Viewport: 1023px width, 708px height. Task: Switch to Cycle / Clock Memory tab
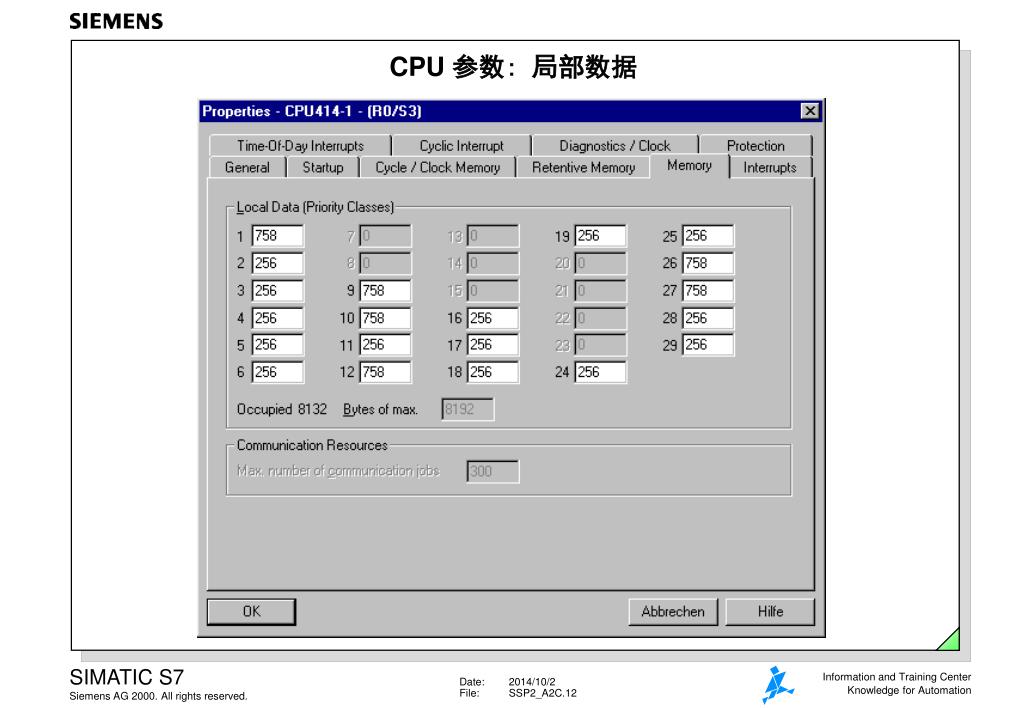click(438, 167)
